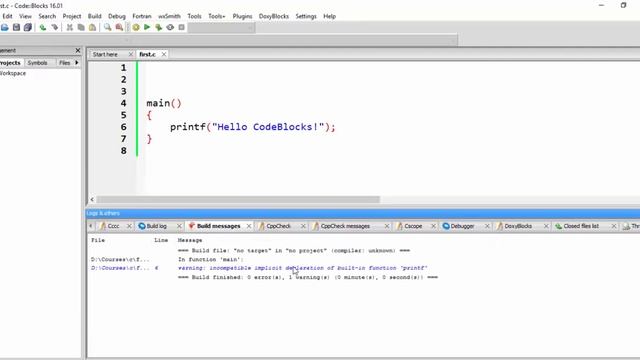Click the Build and run icon
This screenshot has width=640, height=360.
tap(159, 27)
